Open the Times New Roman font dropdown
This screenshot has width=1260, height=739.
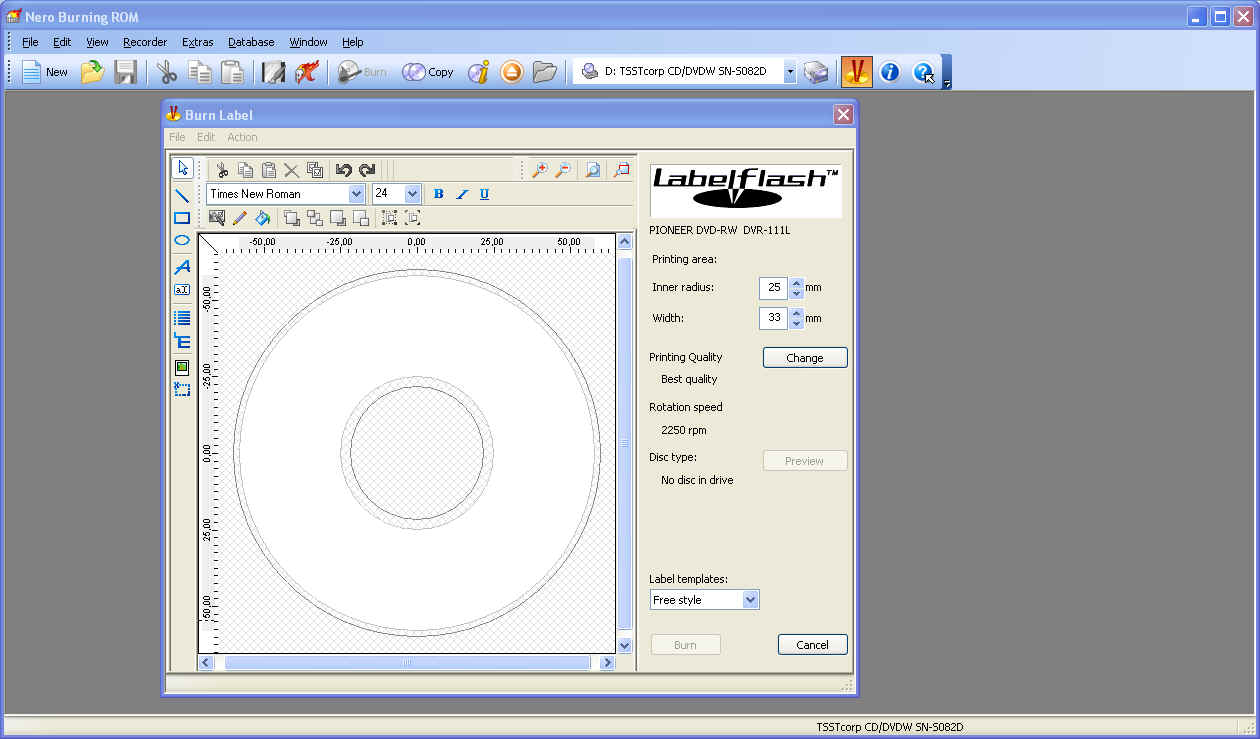(x=356, y=194)
